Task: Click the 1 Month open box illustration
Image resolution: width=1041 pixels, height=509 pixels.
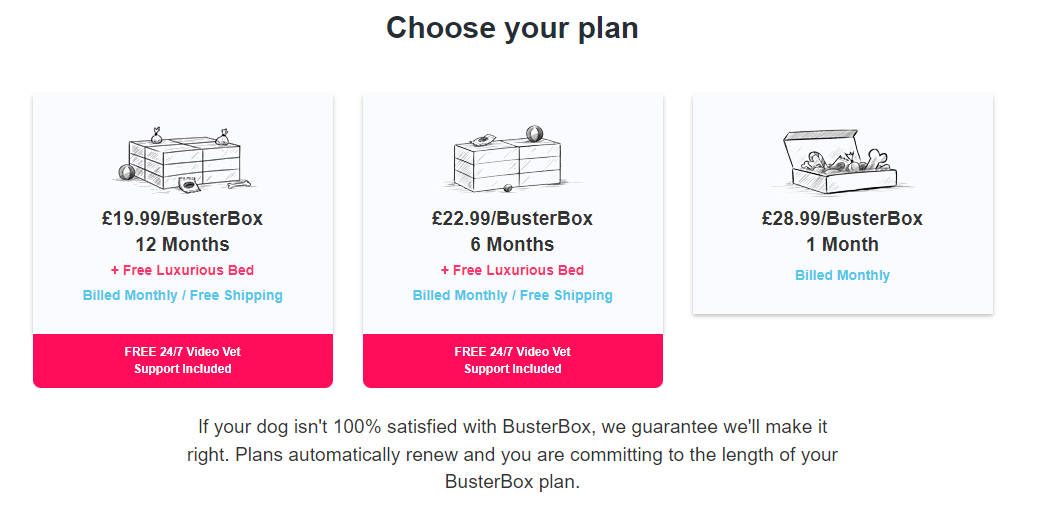Action: tap(842, 162)
